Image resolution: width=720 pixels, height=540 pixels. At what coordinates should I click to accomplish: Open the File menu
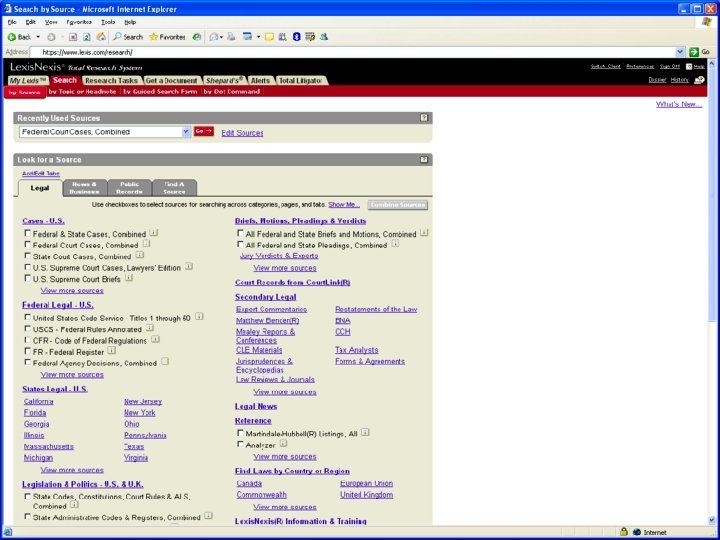(12, 22)
